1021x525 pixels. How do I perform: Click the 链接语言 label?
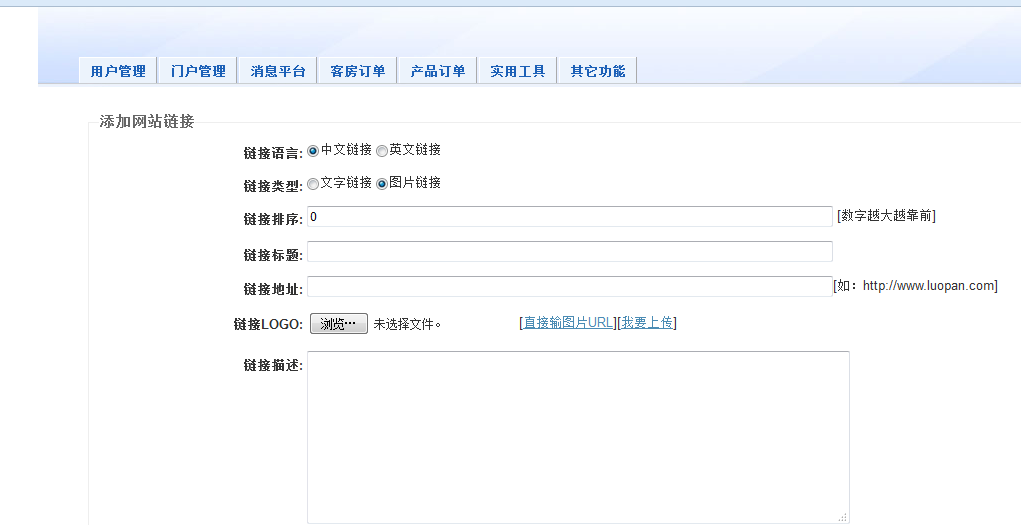273,153
